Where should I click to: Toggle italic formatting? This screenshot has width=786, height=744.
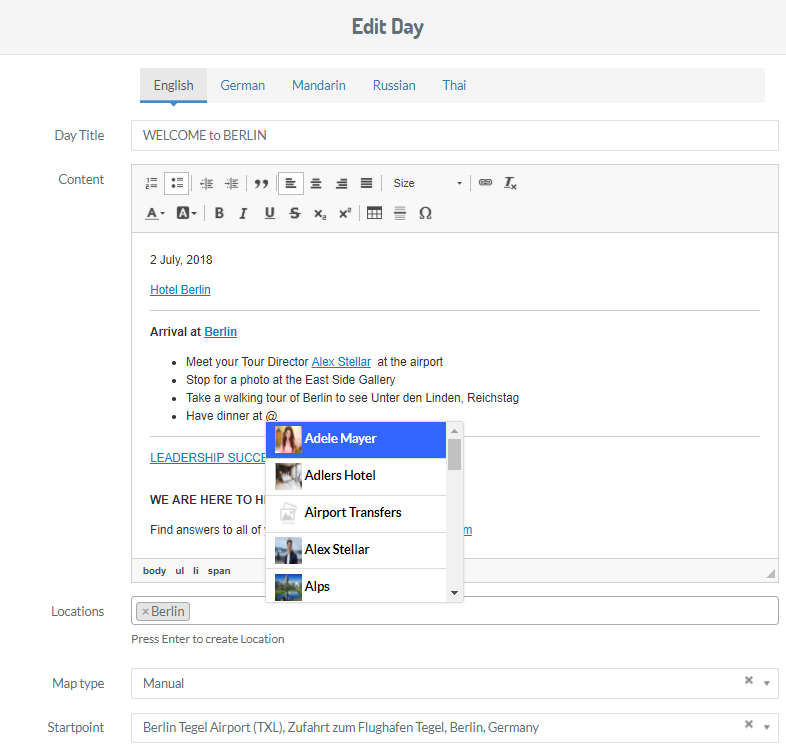pyautogui.click(x=244, y=214)
